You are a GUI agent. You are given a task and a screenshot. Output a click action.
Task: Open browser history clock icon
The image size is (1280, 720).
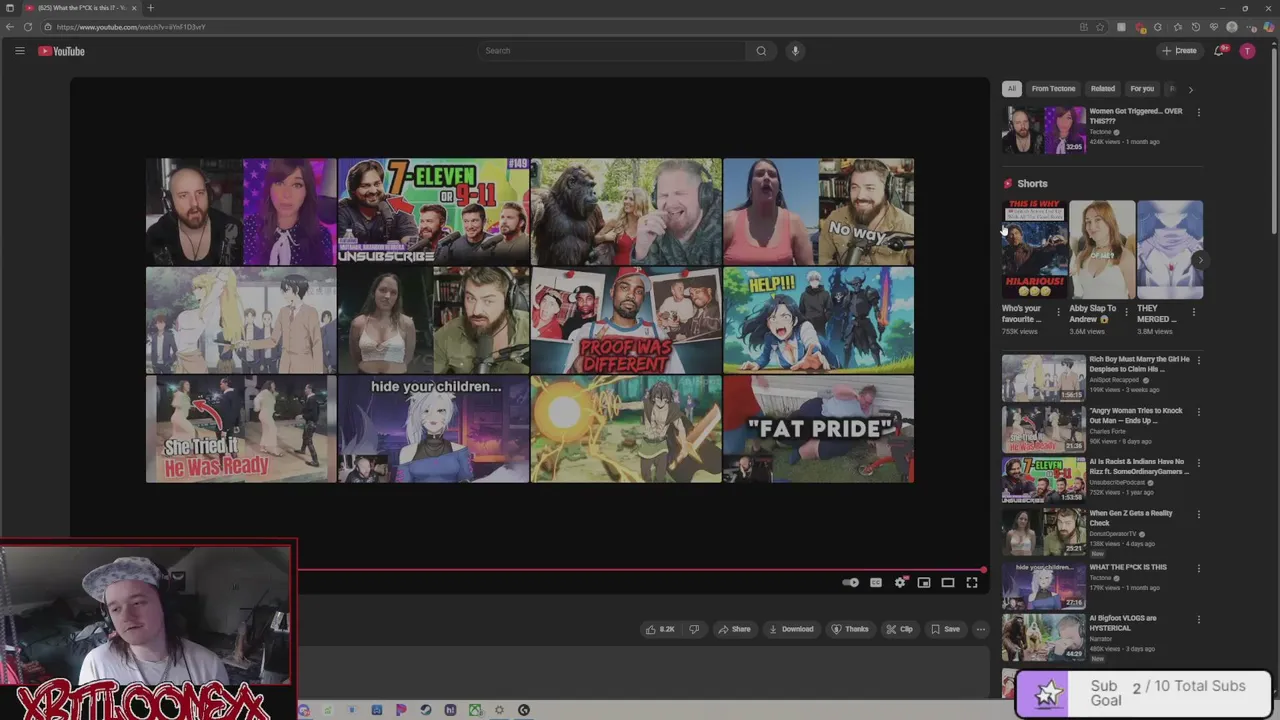1195,27
